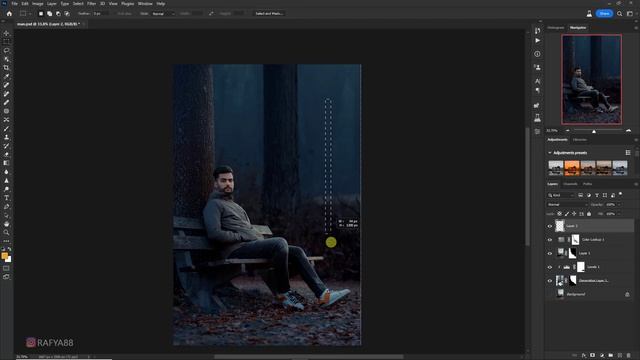Screen dimensions: 640x360
Task: Select the Background layer thumbnail
Action: (x=560, y=294)
